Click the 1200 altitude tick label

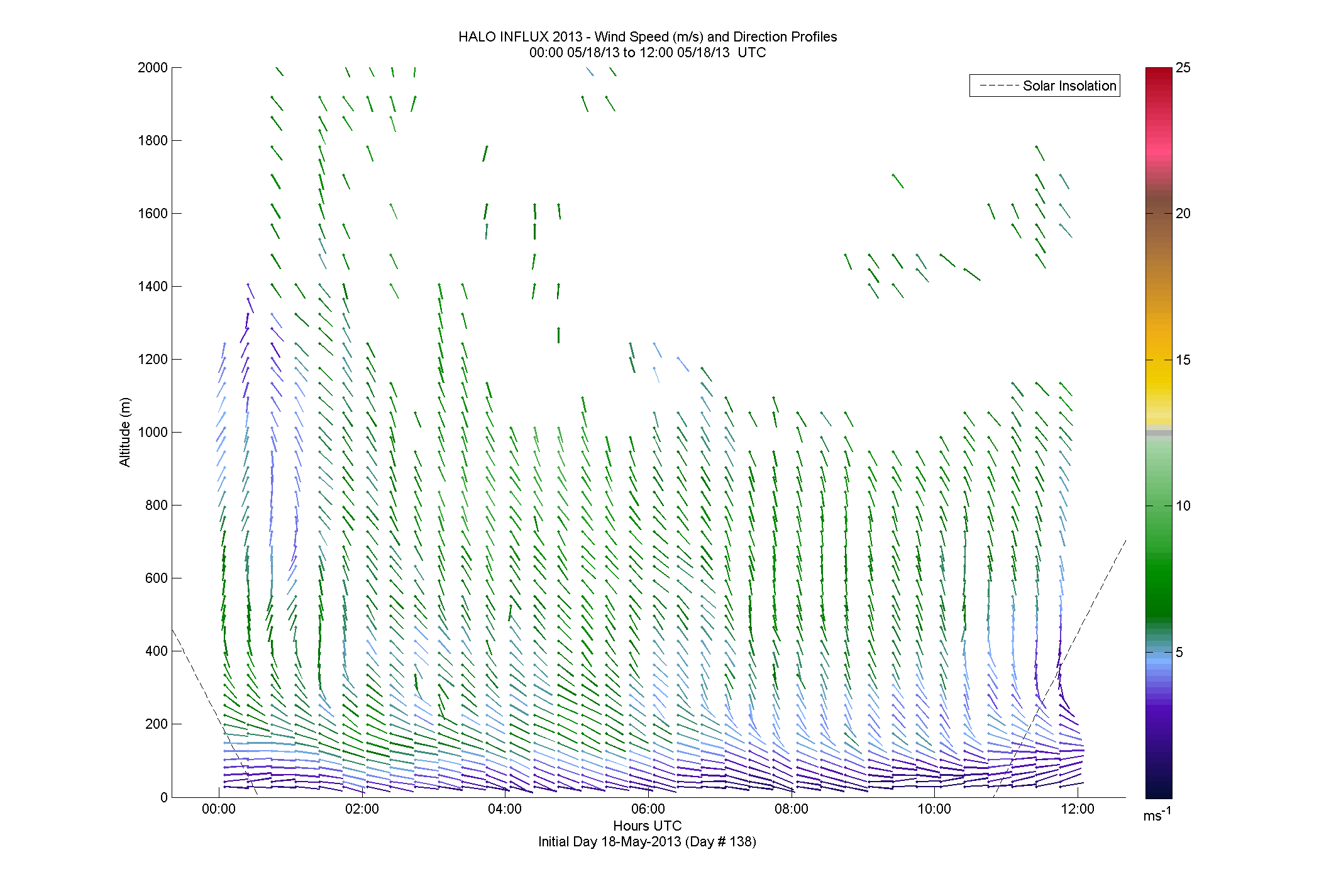point(153,359)
